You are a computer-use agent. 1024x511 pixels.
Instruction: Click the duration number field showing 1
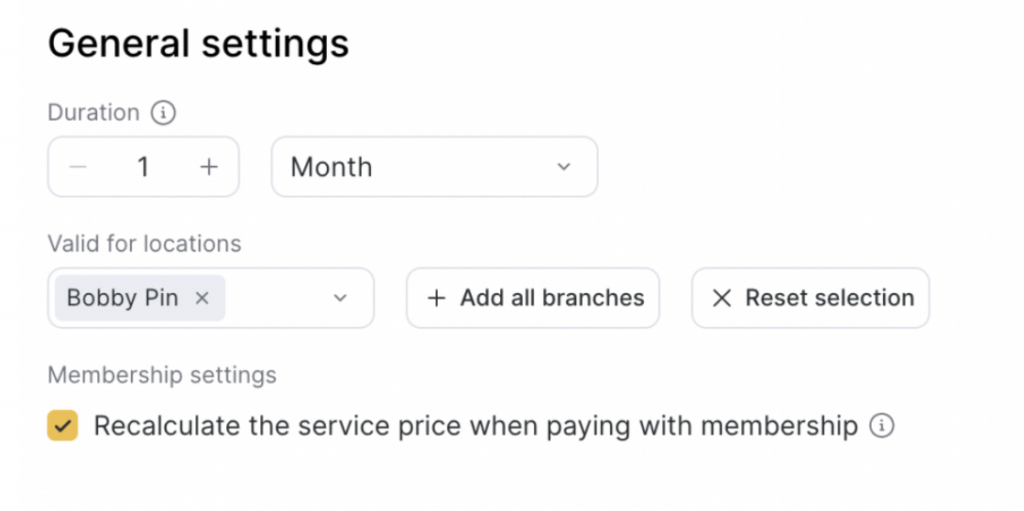coord(143,167)
